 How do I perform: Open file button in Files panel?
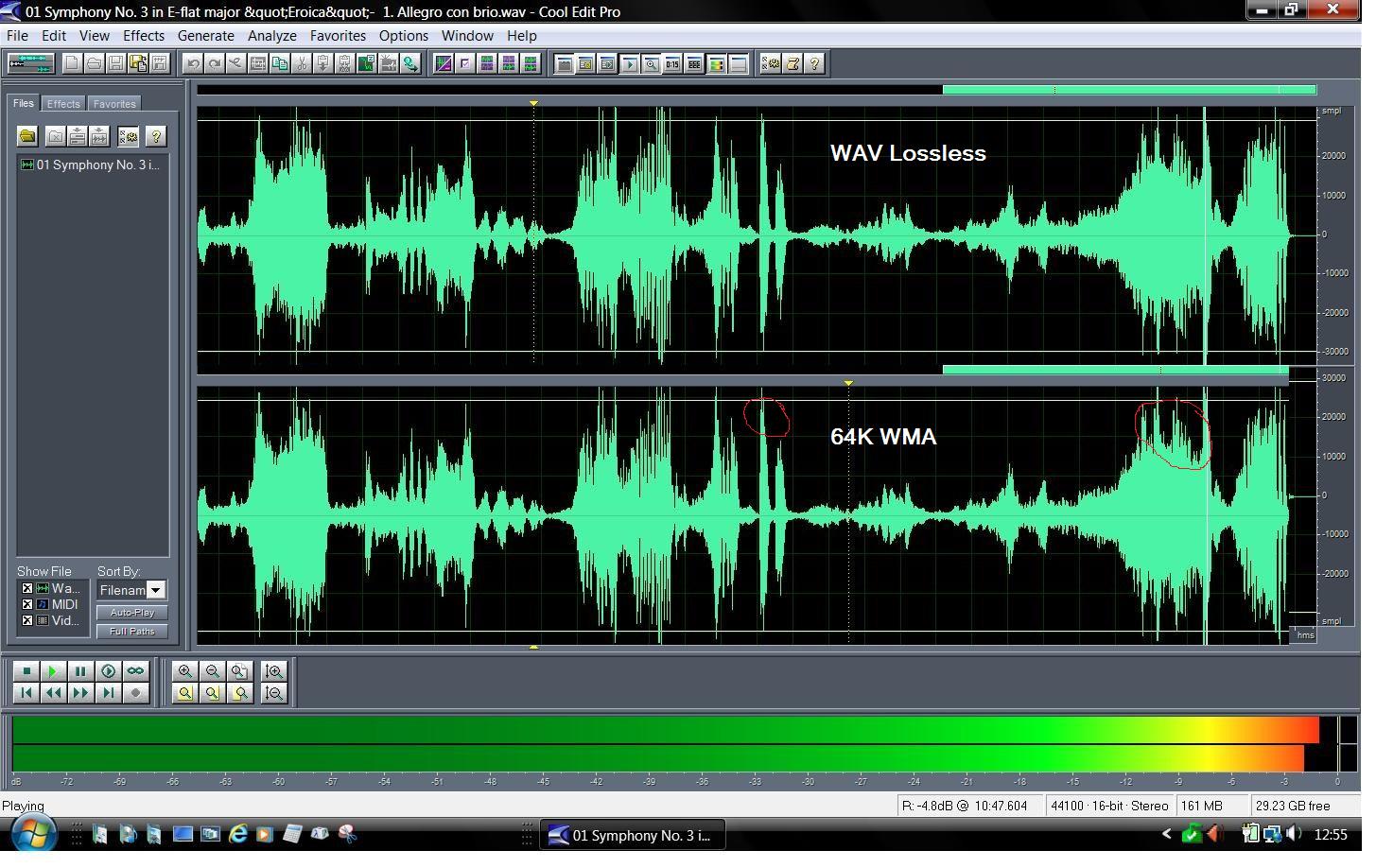click(x=27, y=137)
